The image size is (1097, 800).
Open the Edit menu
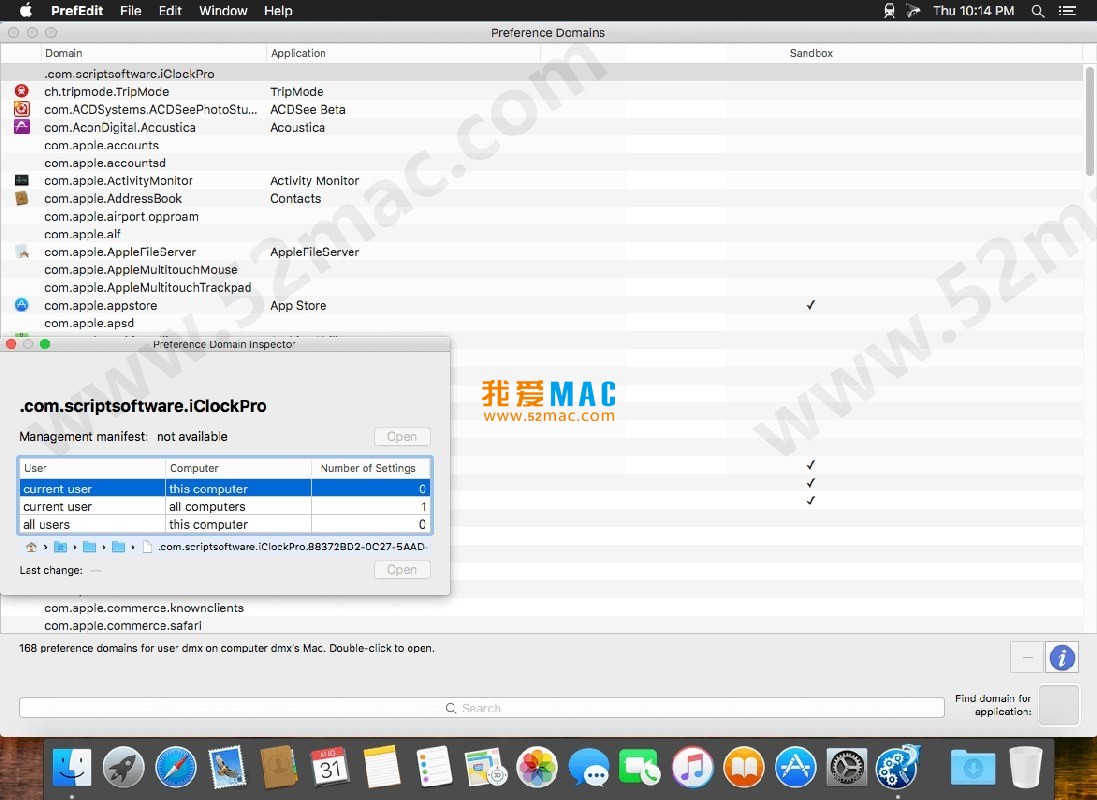tap(170, 10)
